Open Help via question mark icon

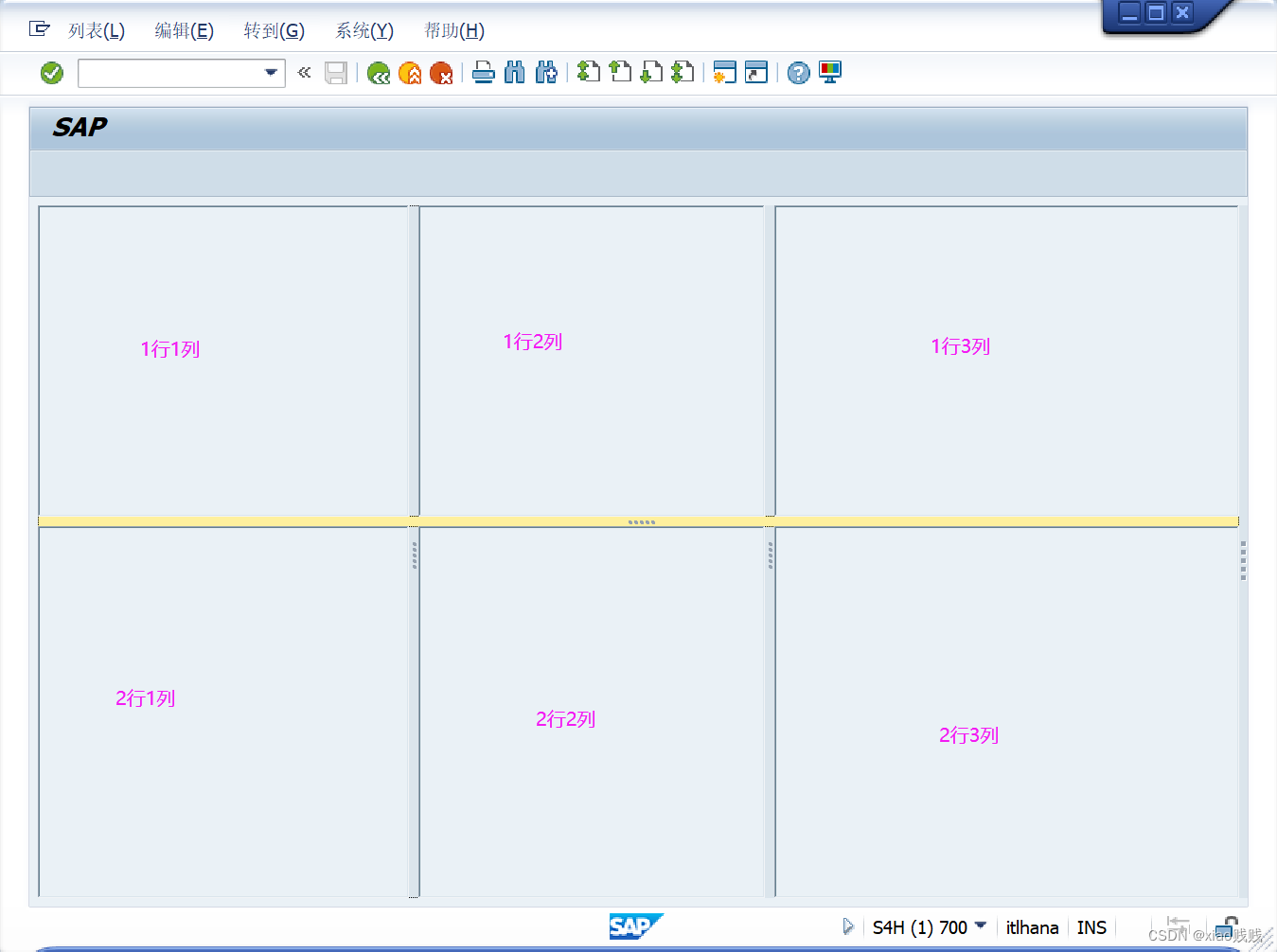799,73
